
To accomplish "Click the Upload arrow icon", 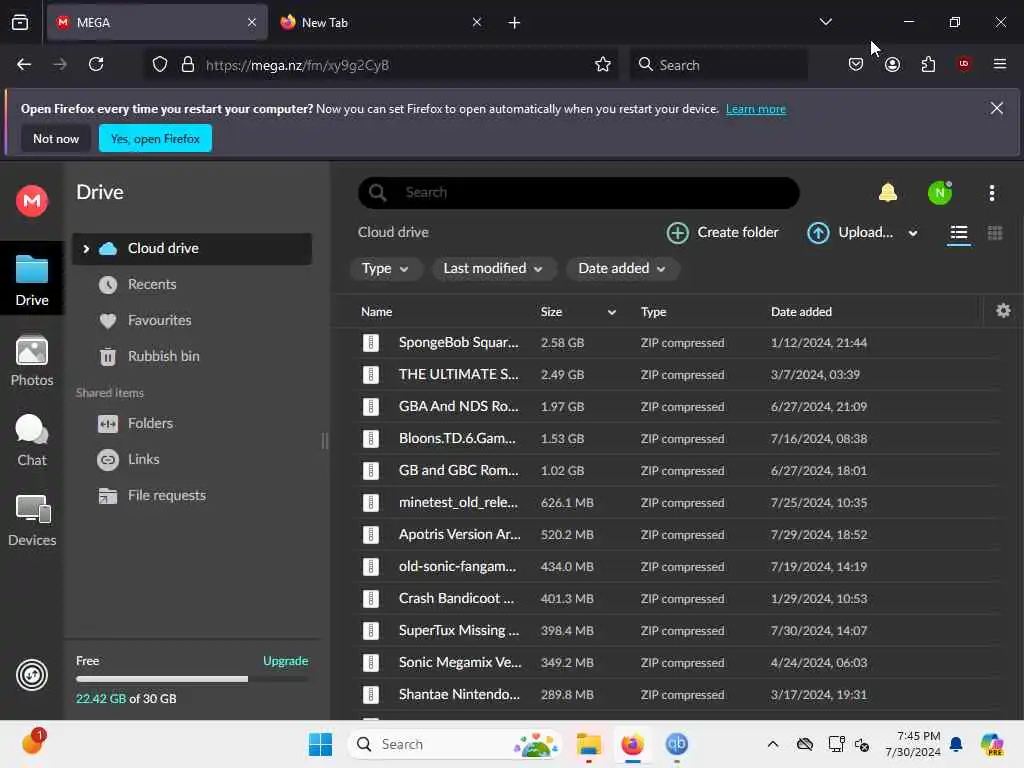I will pos(818,232).
